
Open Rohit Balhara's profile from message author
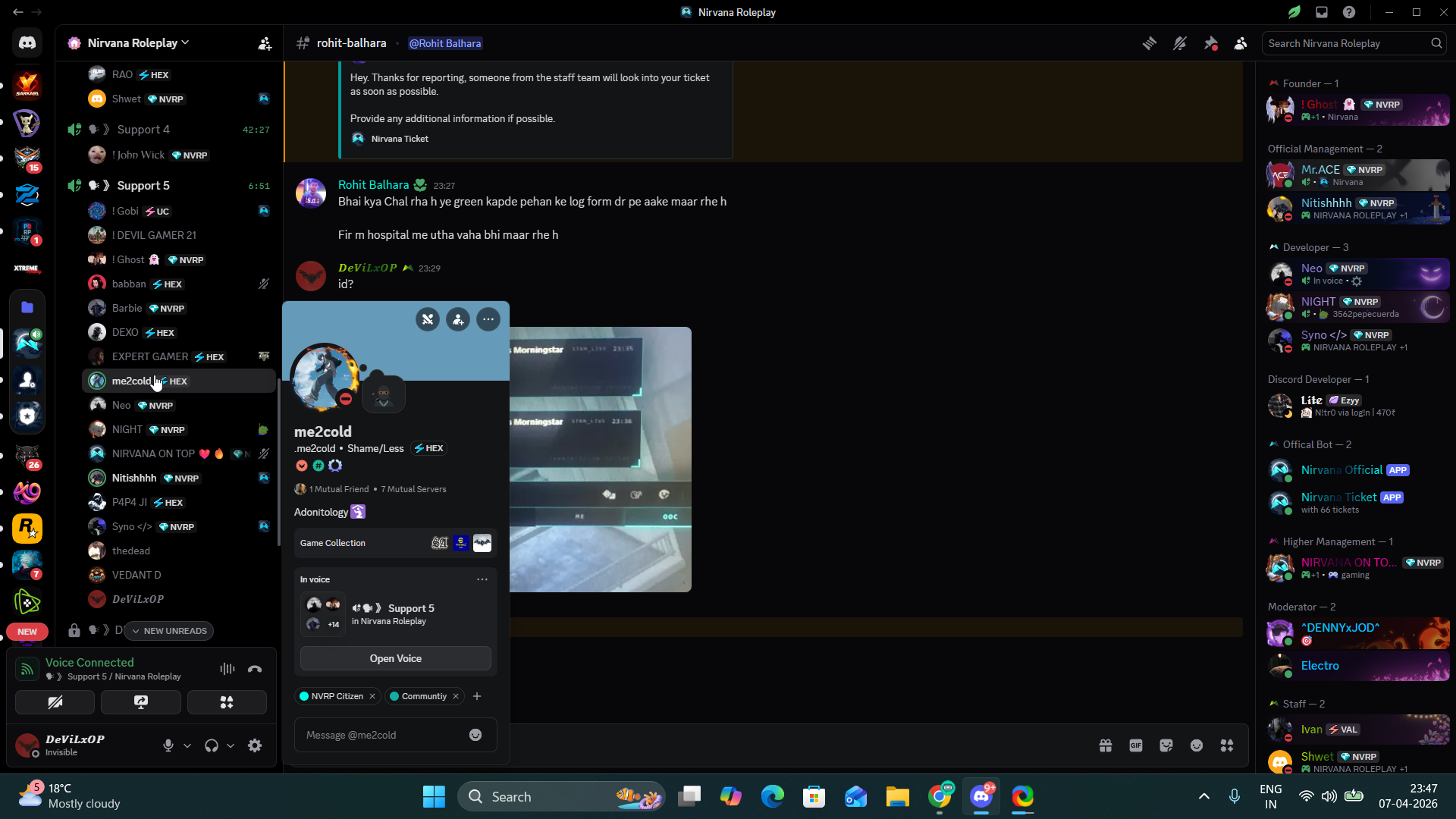(373, 185)
